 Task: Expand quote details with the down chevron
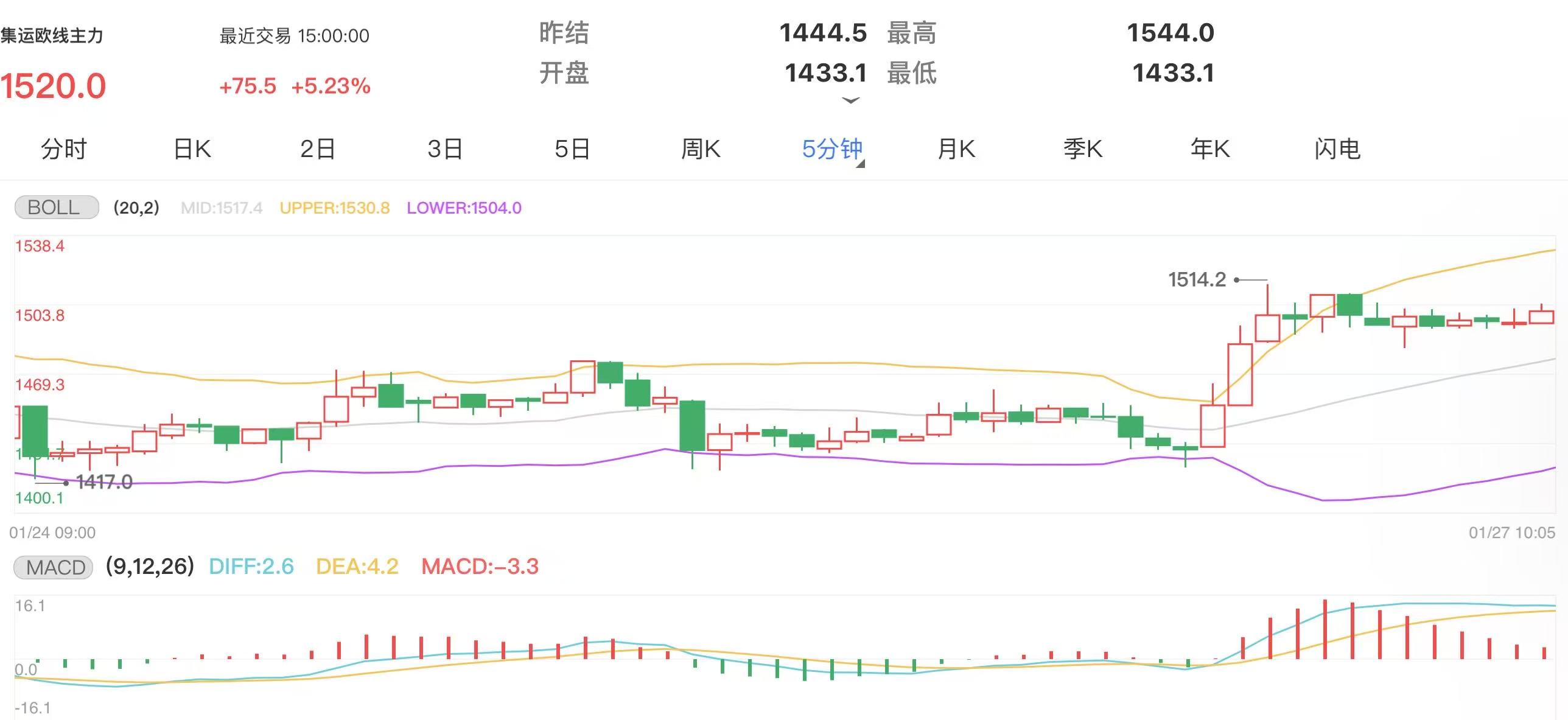click(850, 100)
